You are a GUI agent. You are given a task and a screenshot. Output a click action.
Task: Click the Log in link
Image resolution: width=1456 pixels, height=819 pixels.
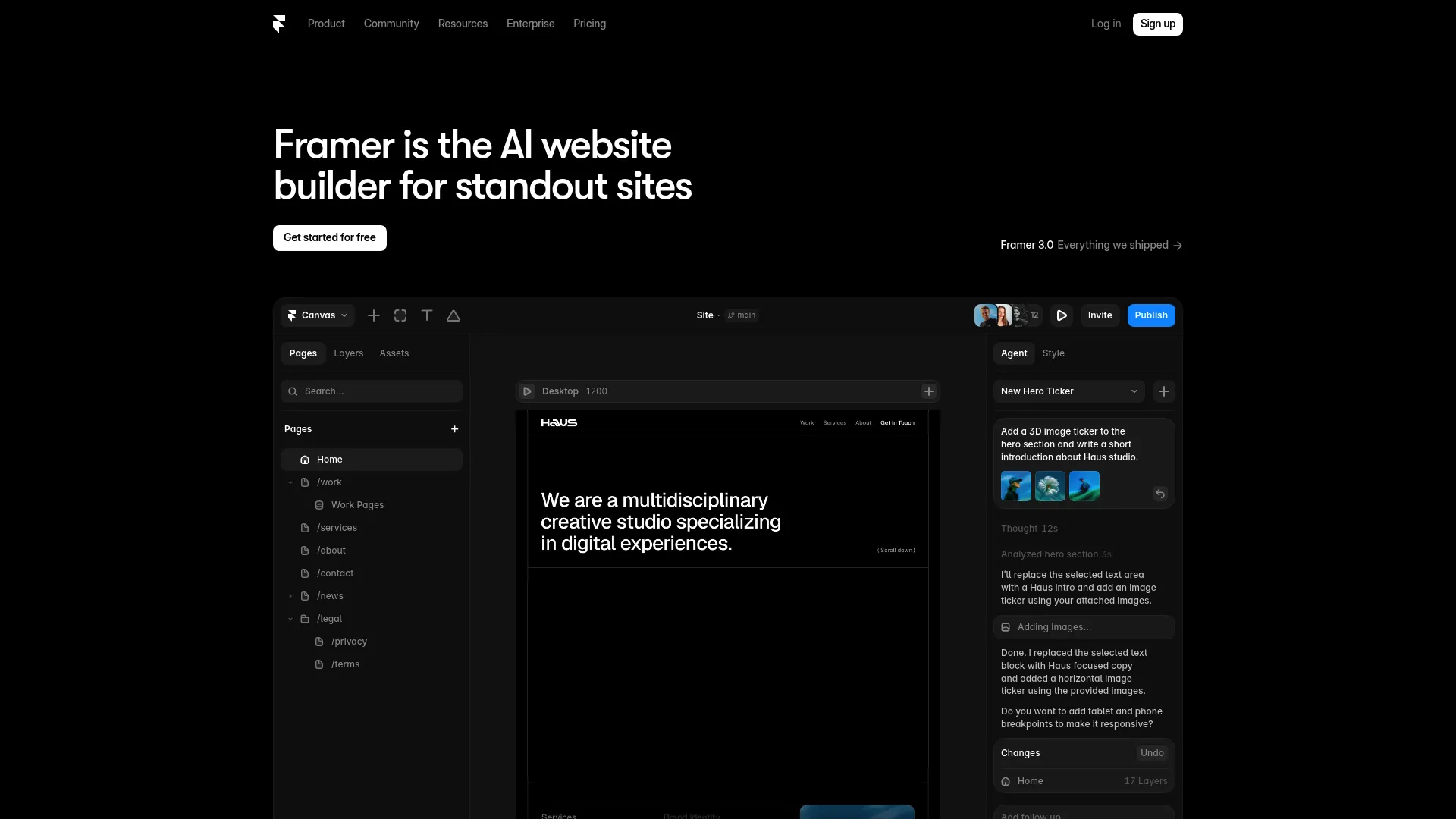[1106, 24]
